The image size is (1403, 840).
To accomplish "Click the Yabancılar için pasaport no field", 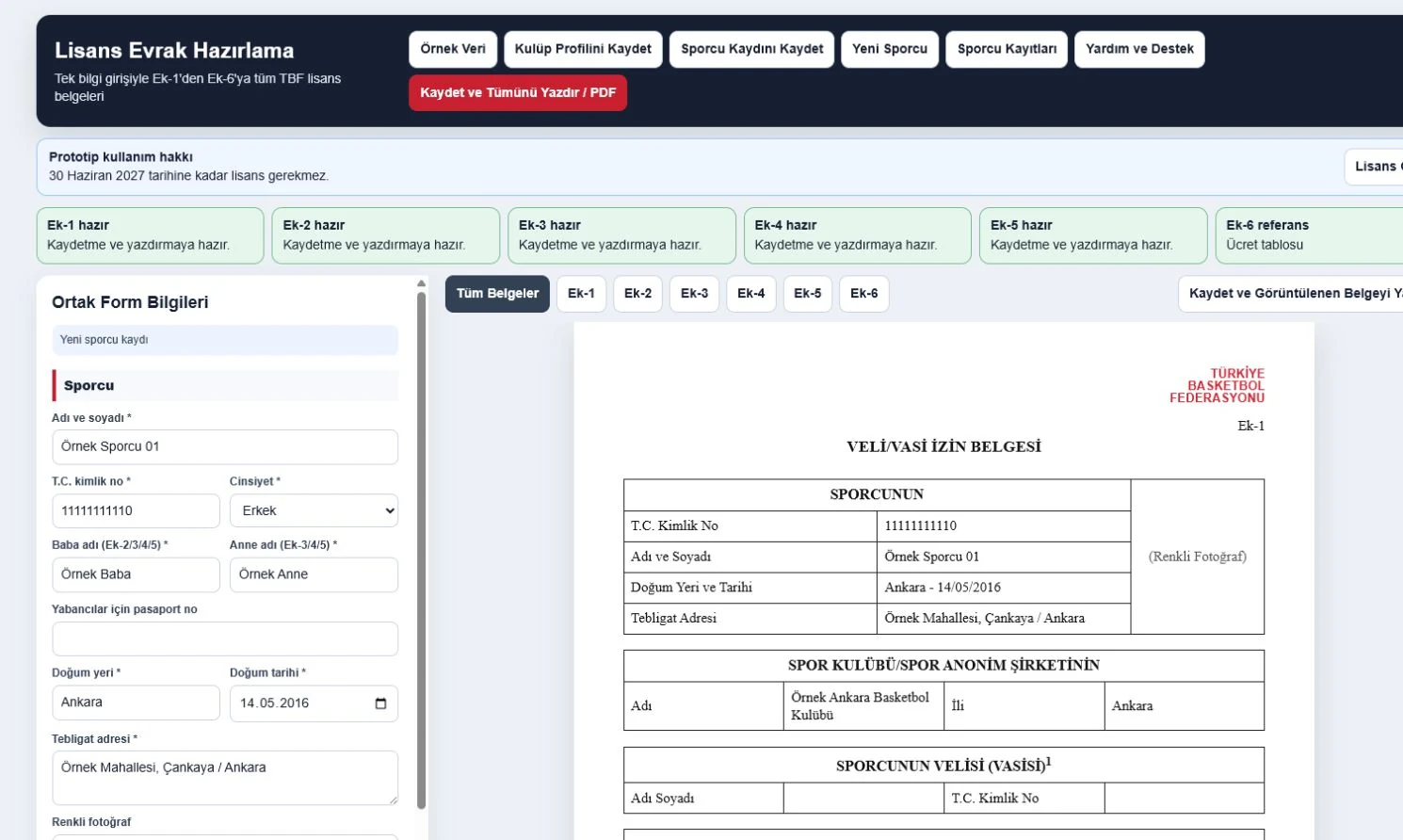I will [225, 638].
